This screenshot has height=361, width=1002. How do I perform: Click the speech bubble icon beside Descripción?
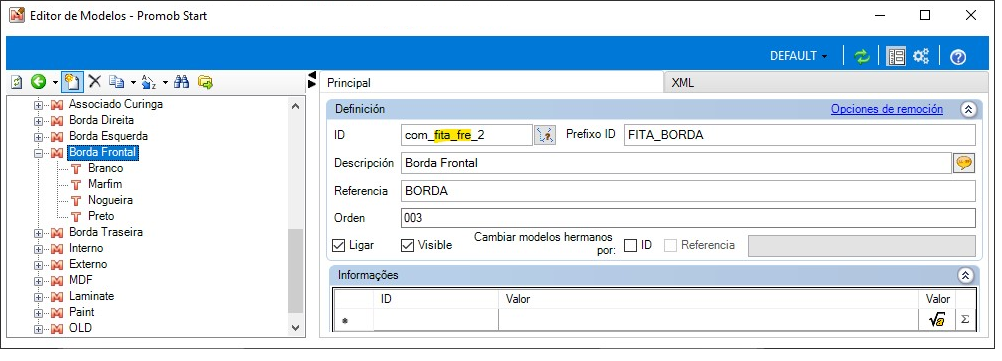pyautogui.click(x=964, y=163)
